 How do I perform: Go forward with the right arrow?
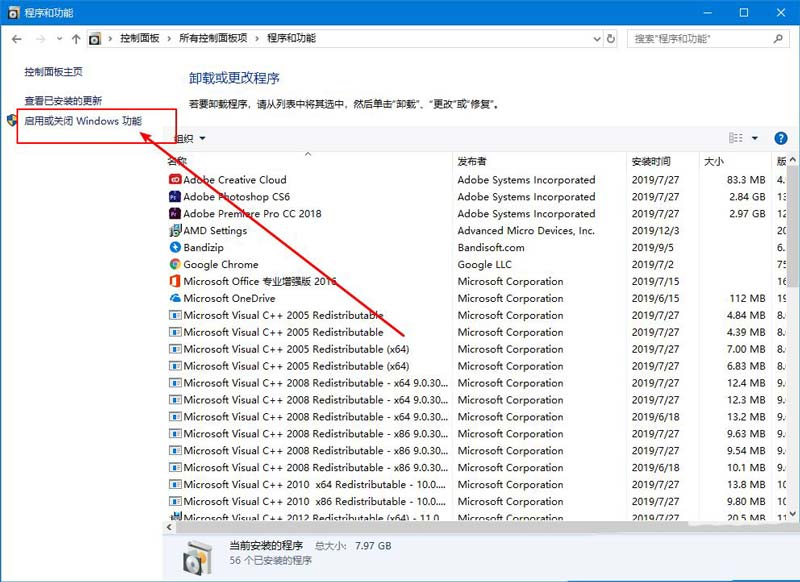click(x=40, y=39)
